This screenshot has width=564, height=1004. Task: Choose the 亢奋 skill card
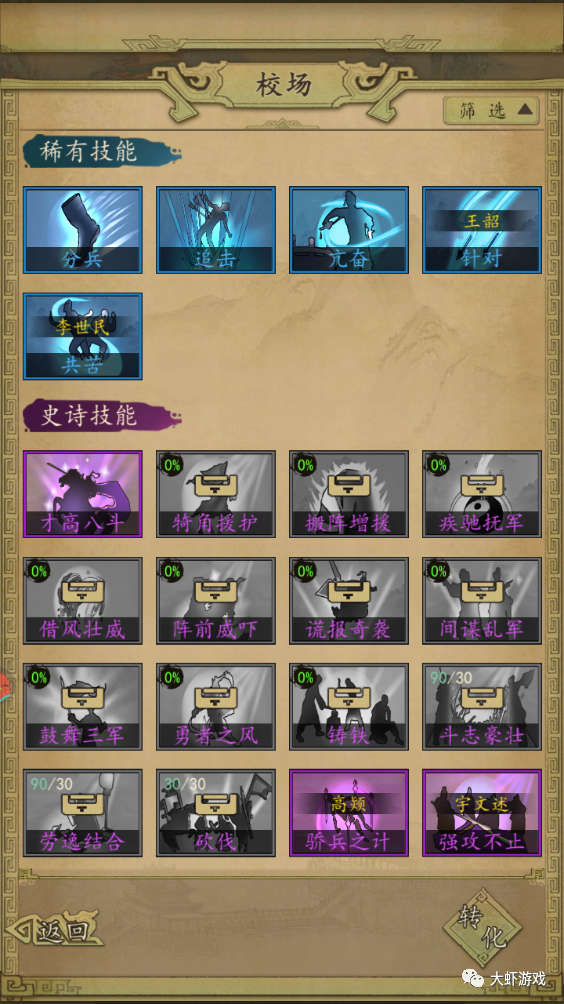(x=349, y=230)
